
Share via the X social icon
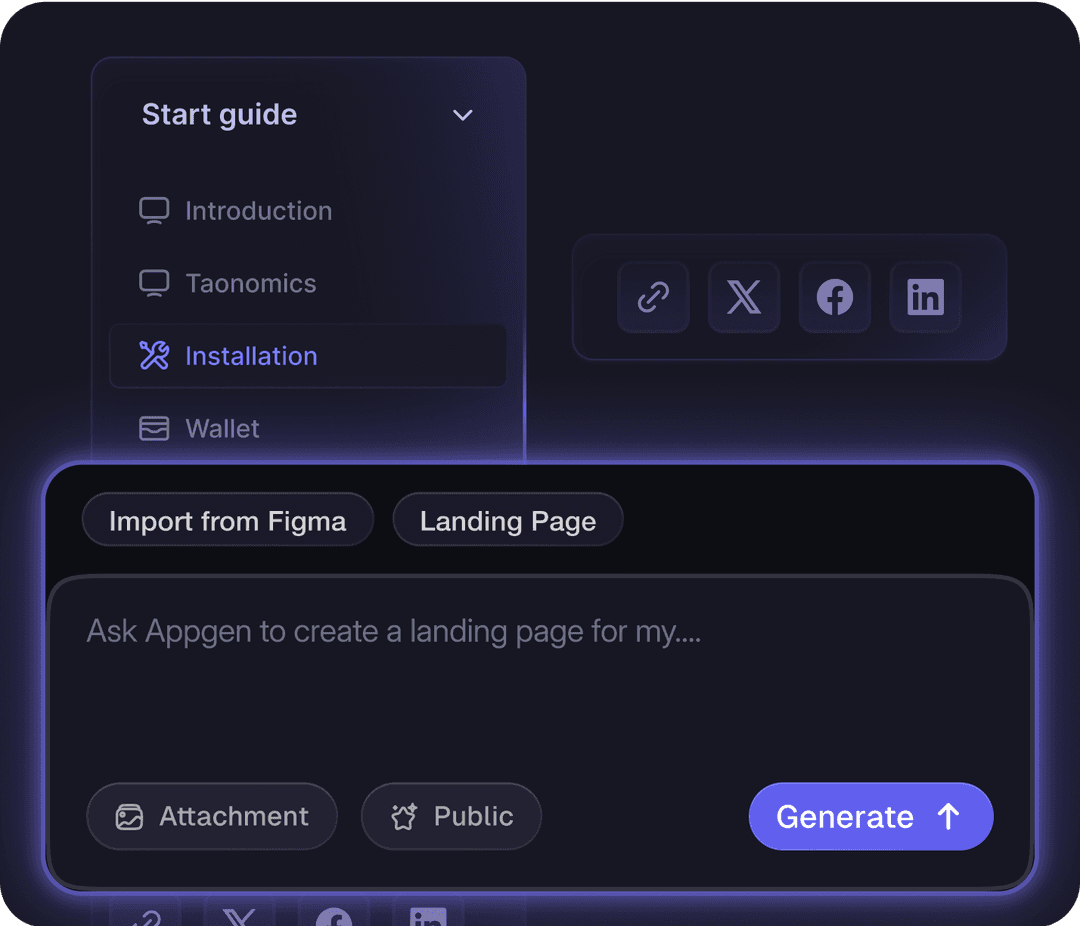tap(744, 297)
